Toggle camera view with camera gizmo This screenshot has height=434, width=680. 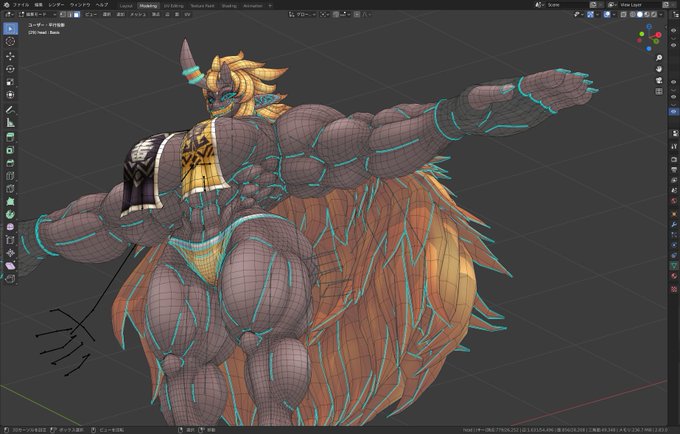659,80
